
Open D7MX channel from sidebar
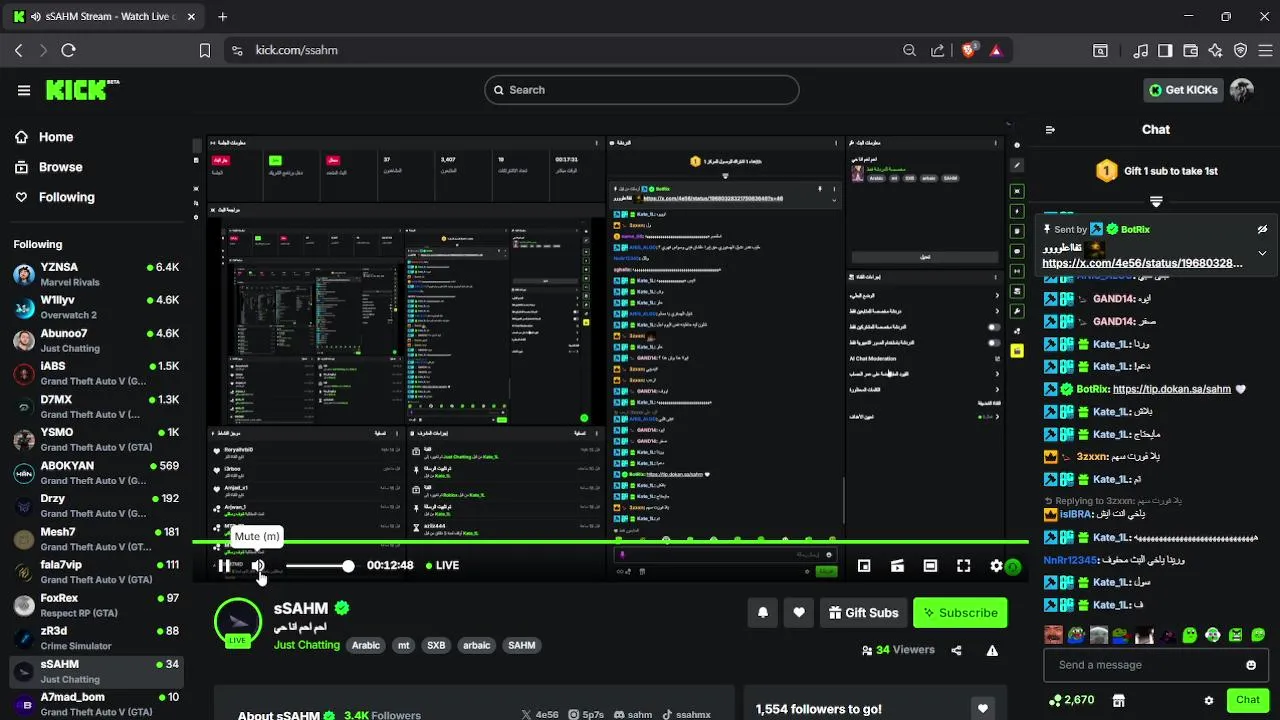pyautogui.click(x=96, y=406)
